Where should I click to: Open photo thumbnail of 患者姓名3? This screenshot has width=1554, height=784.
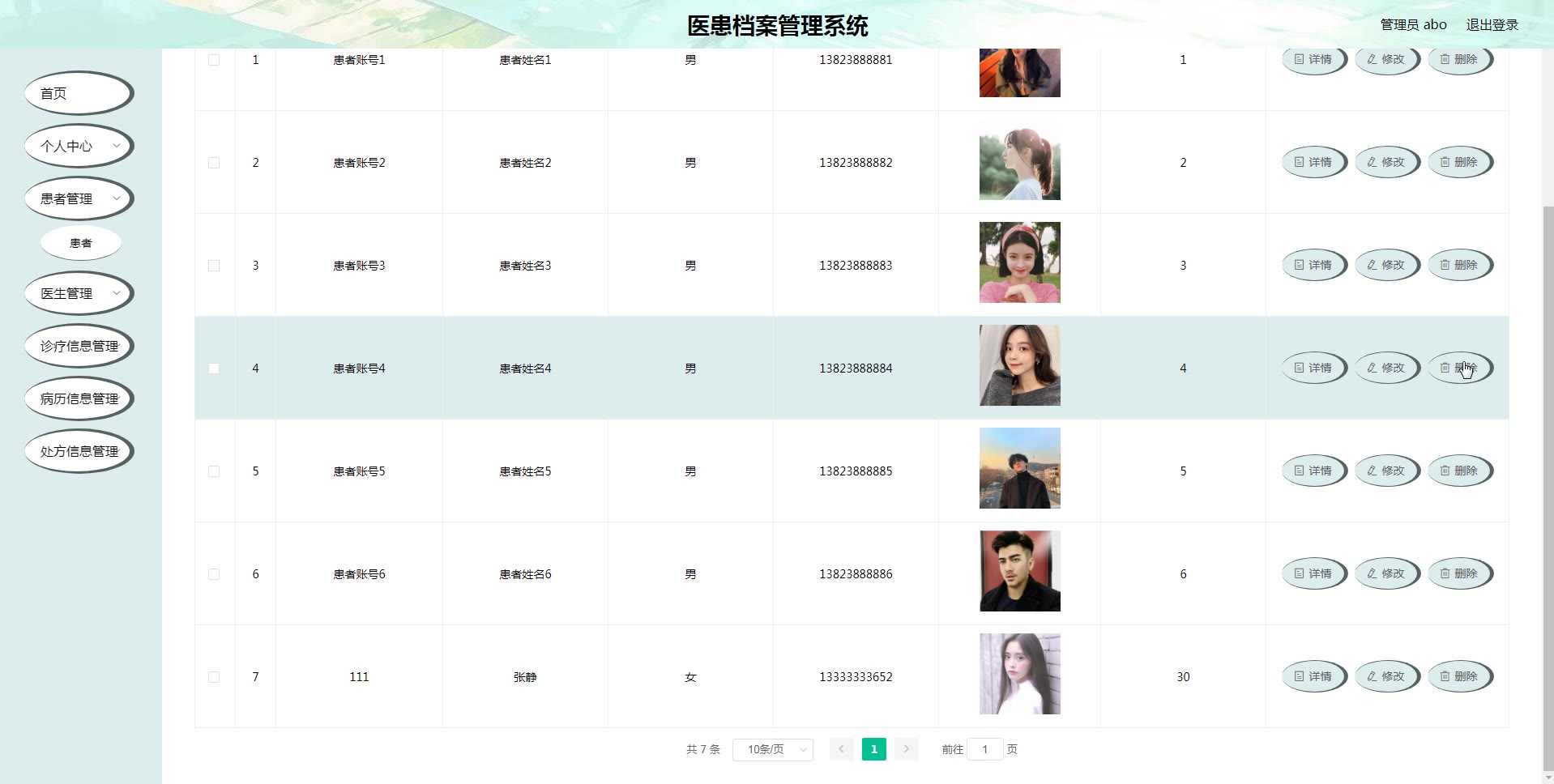pos(1019,262)
